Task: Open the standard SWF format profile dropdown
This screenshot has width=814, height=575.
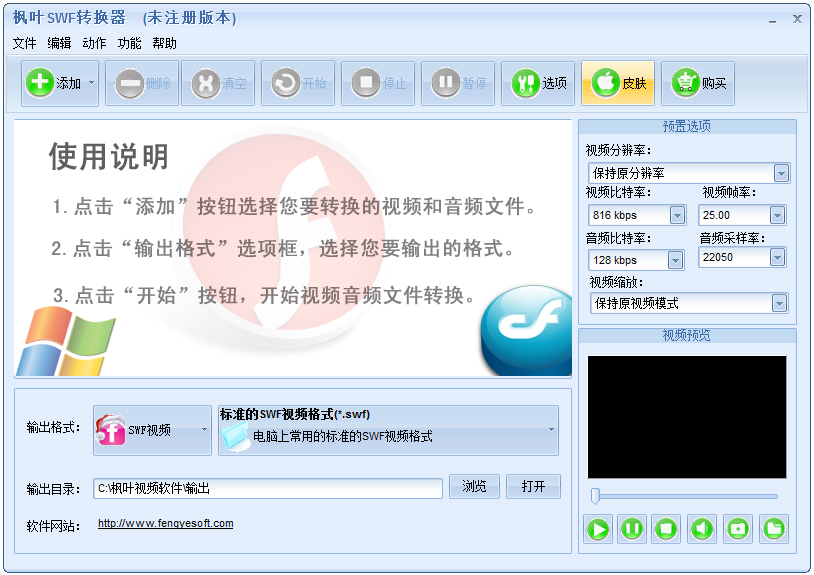Action: coord(388,430)
